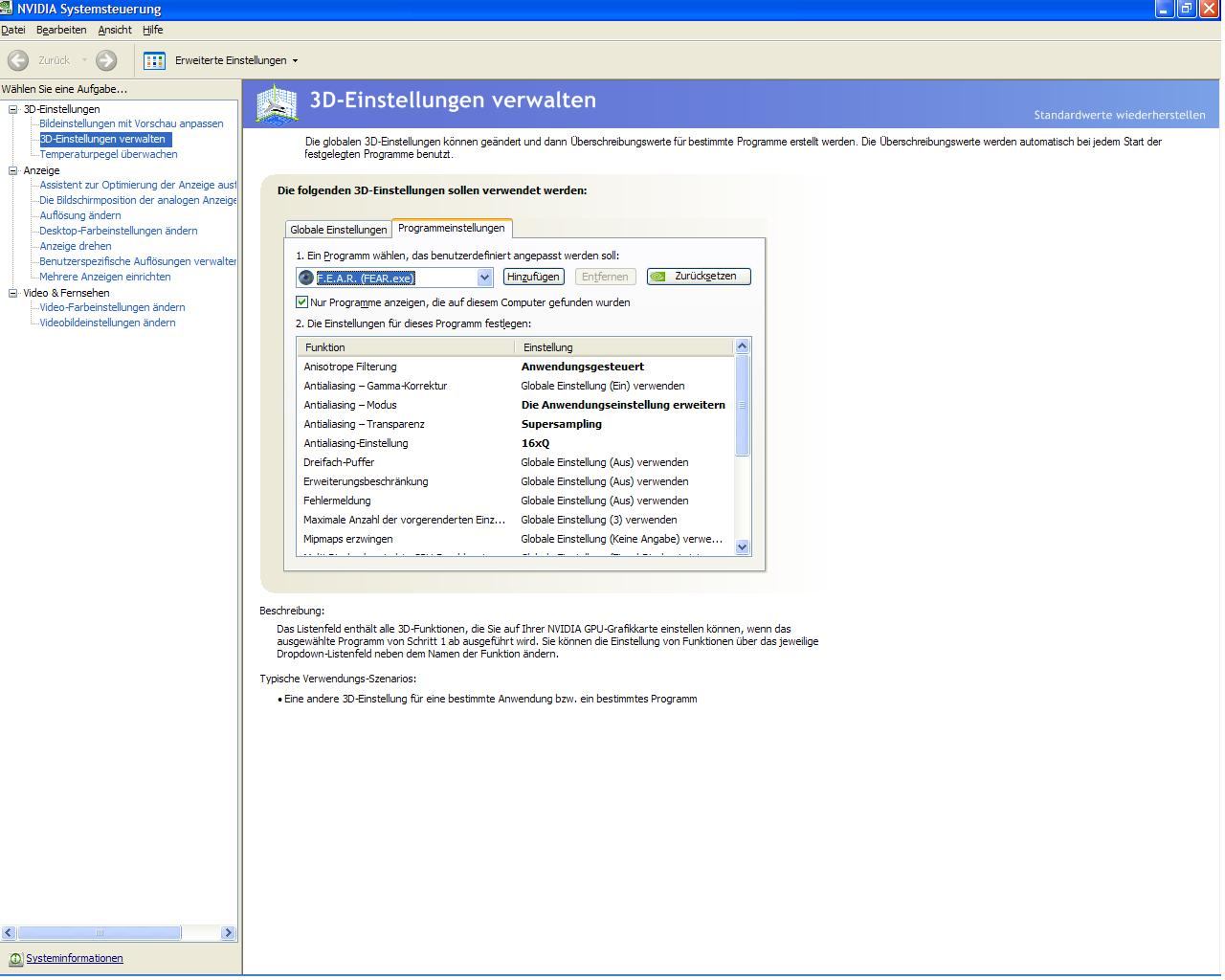Open Temperaturpegel überwachen
Image resolution: width=1225 pixels, height=980 pixels.
pyautogui.click(x=108, y=154)
